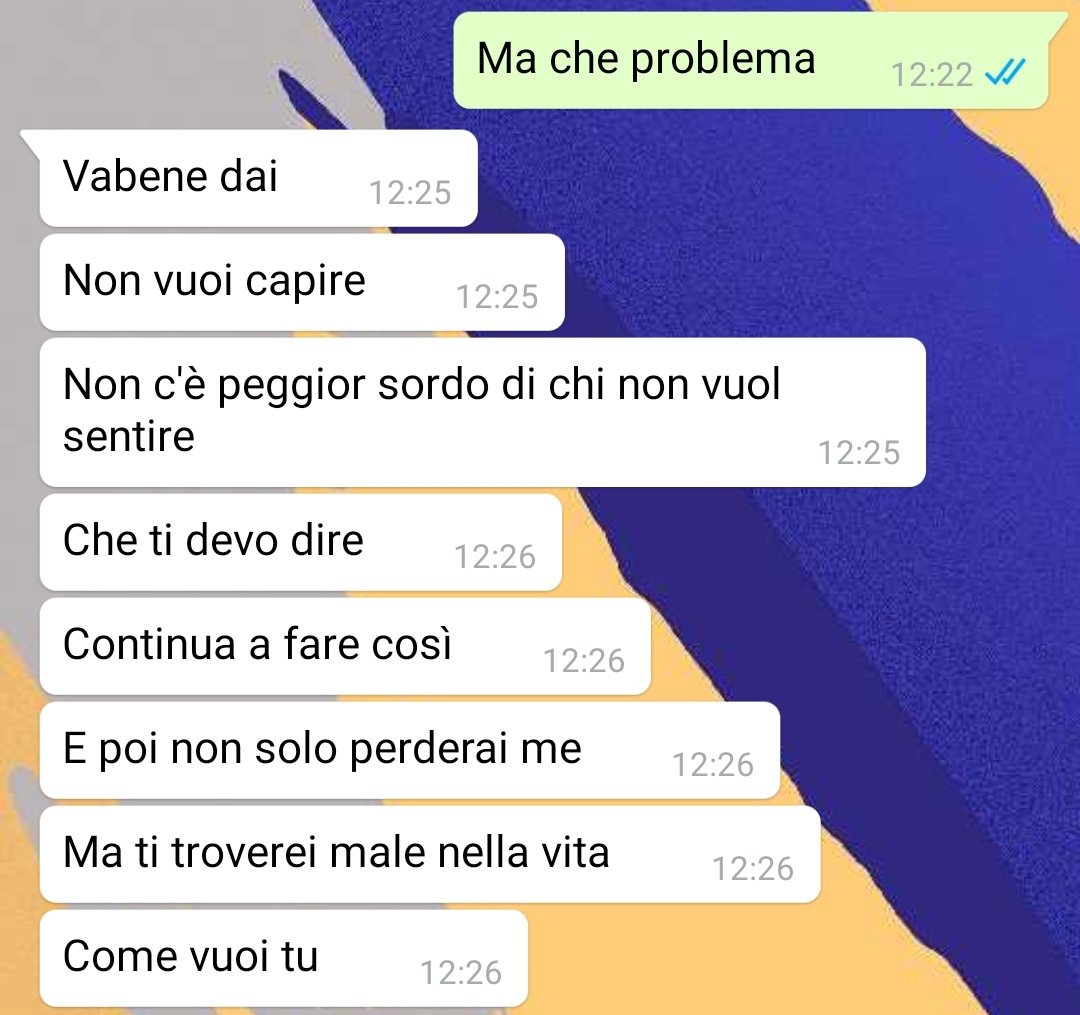This screenshot has height=1015, width=1080.
Task: Select the "Non vuoi capire" message
Action: point(302,282)
